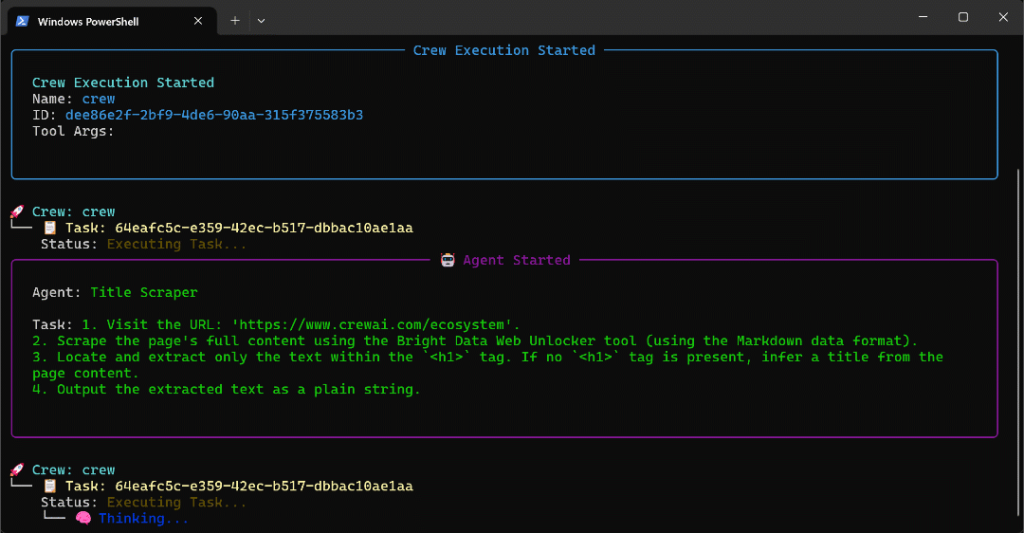This screenshot has height=533, width=1024.
Task: Click the robot icon beside Agent Started
Action: point(448,260)
